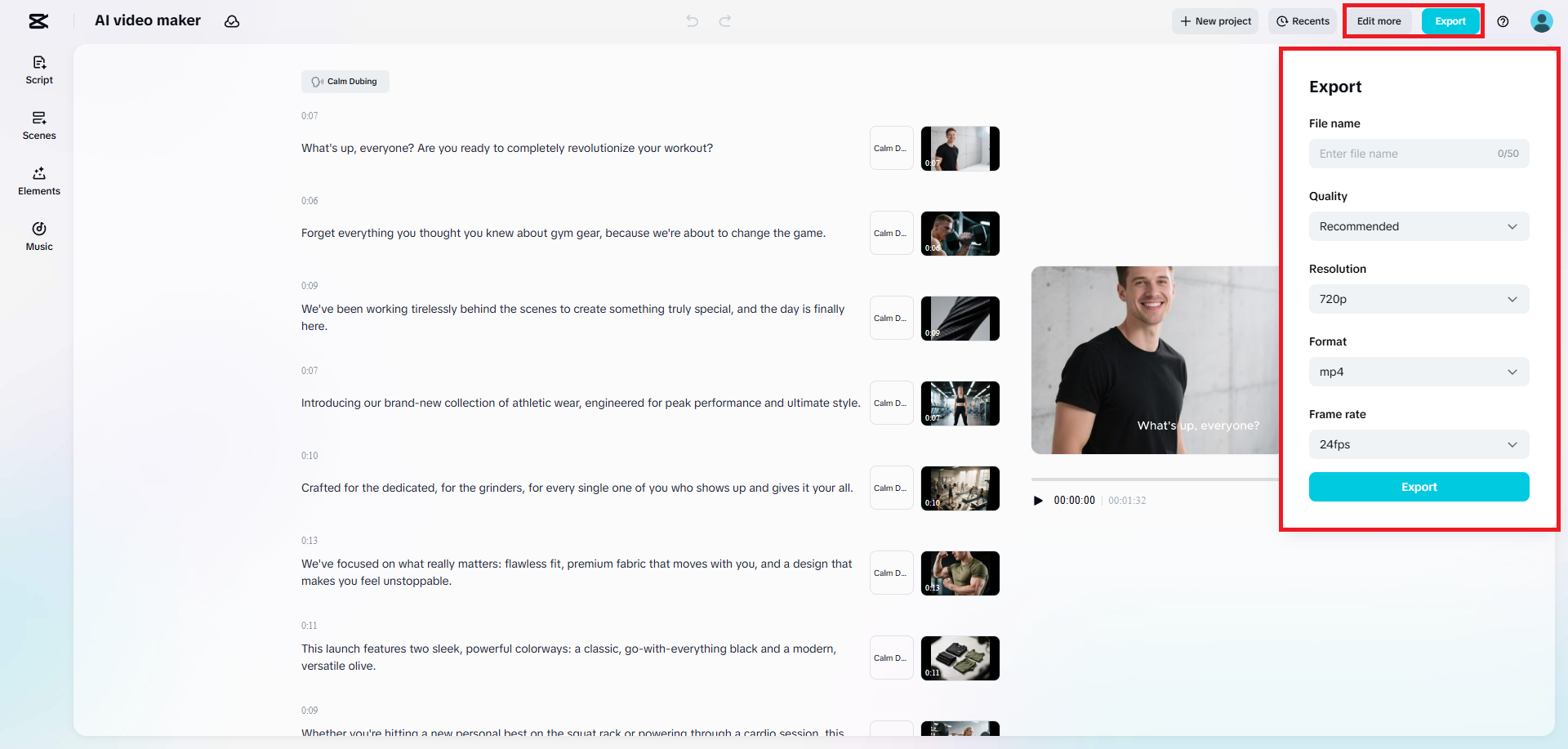This screenshot has height=749, width=1568.
Task: Open Recents list
Action: [x=1303, y=21]
